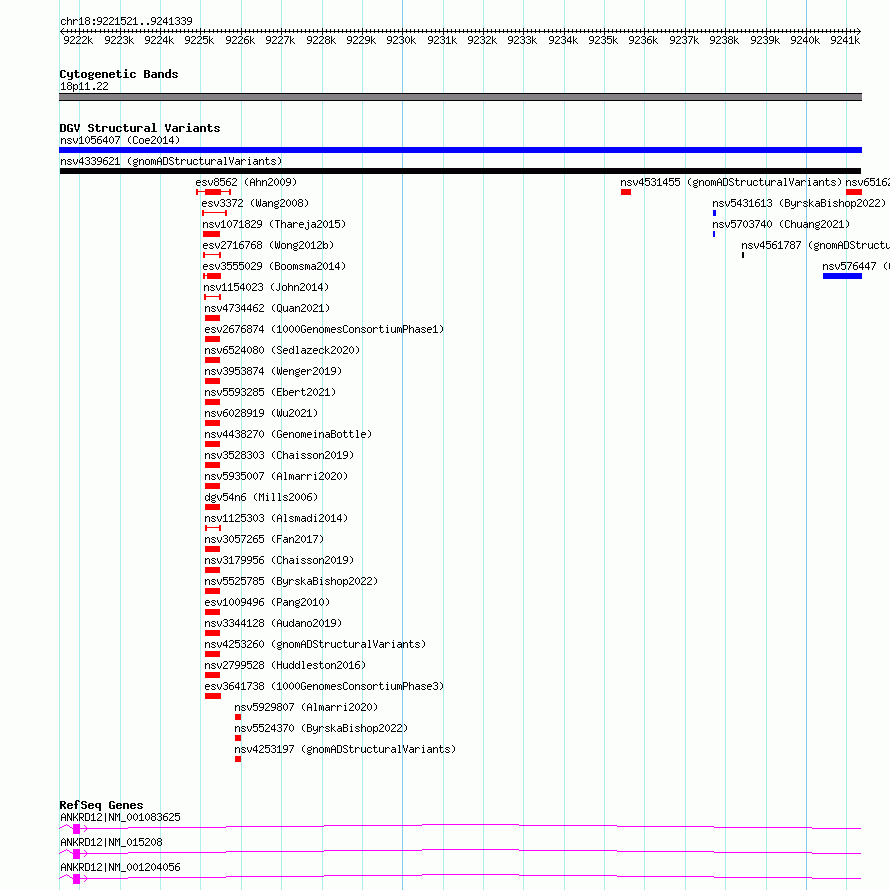Click the magenta exon of ANKRD12|NM_015208
This screenshot has height=890, width=890.
[76, 854]
